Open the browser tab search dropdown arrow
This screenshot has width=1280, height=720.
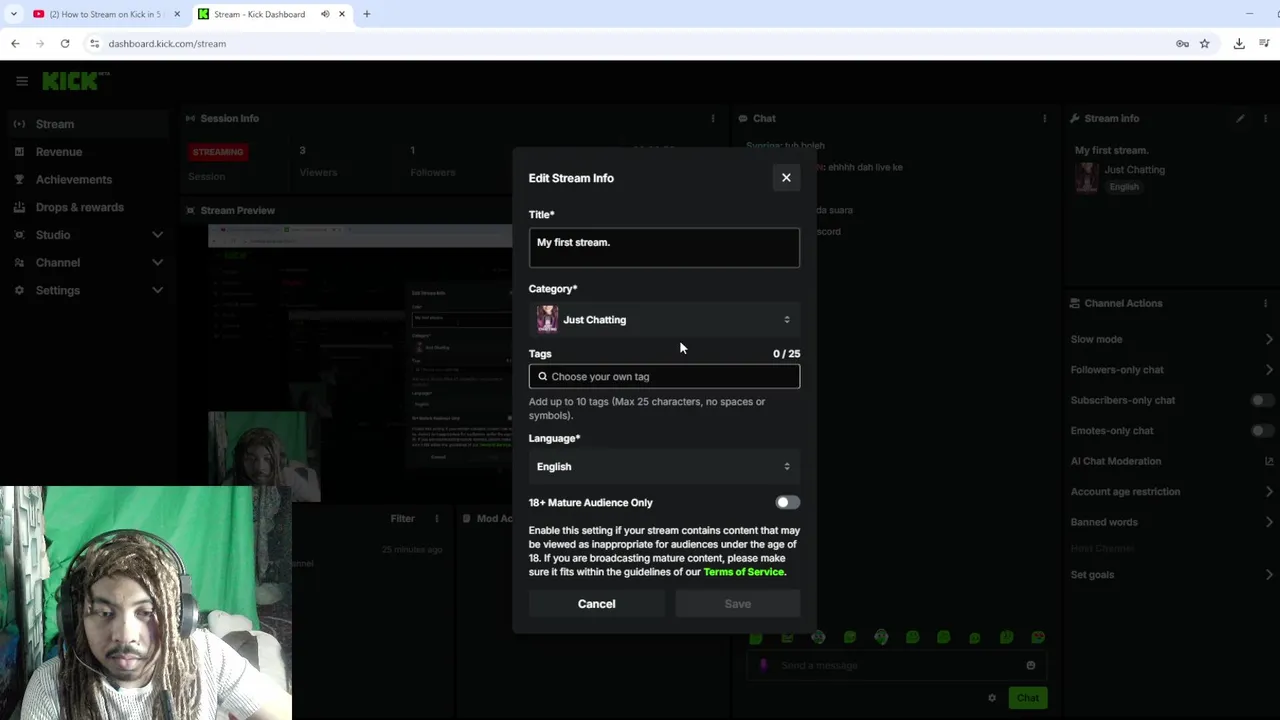point(13,14)
